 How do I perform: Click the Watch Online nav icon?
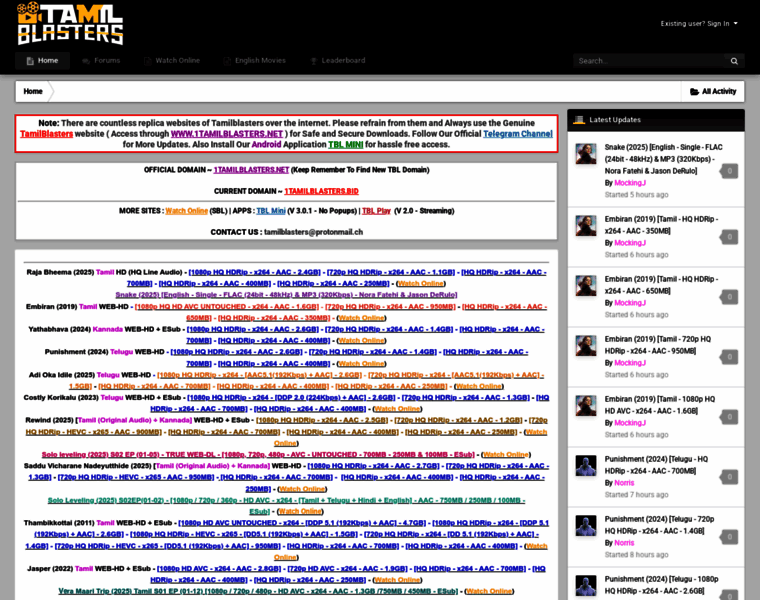pos(147,61)
